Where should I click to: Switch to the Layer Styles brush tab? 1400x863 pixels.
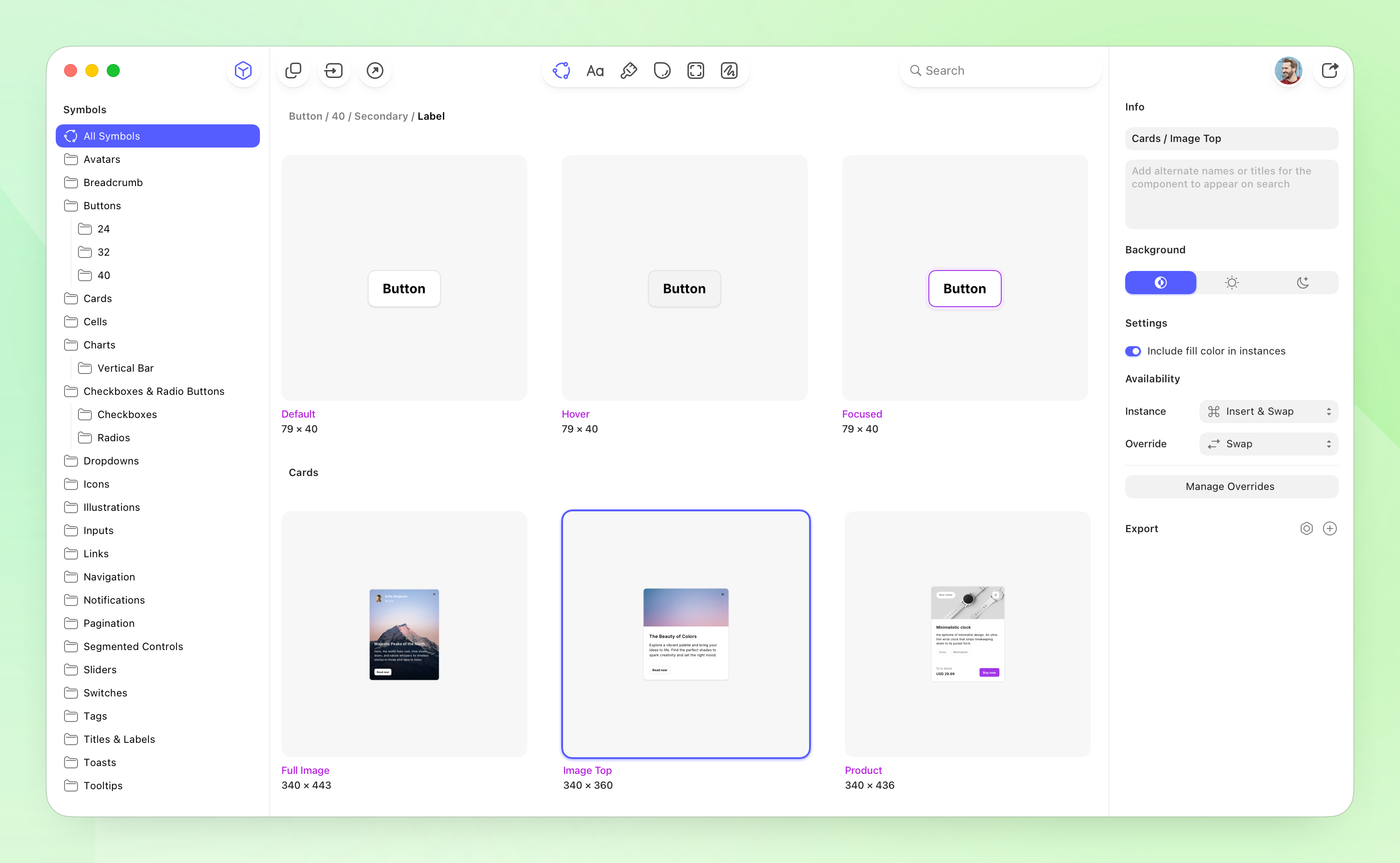click(629, 70)
